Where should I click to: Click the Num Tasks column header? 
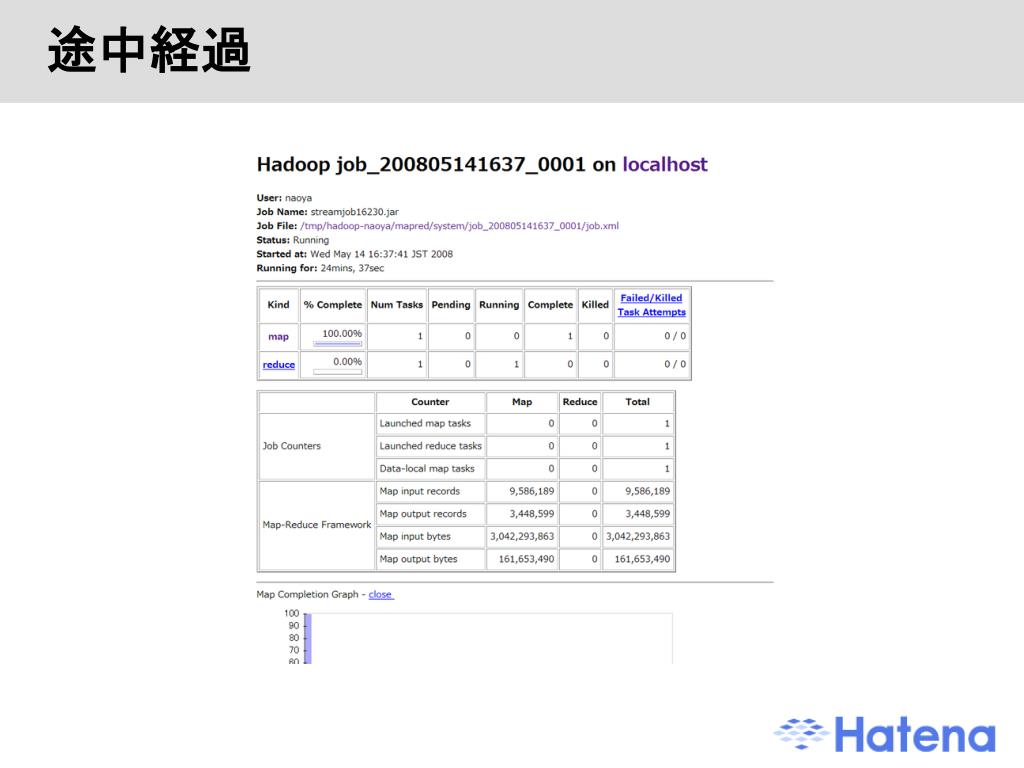pos(396,305)
